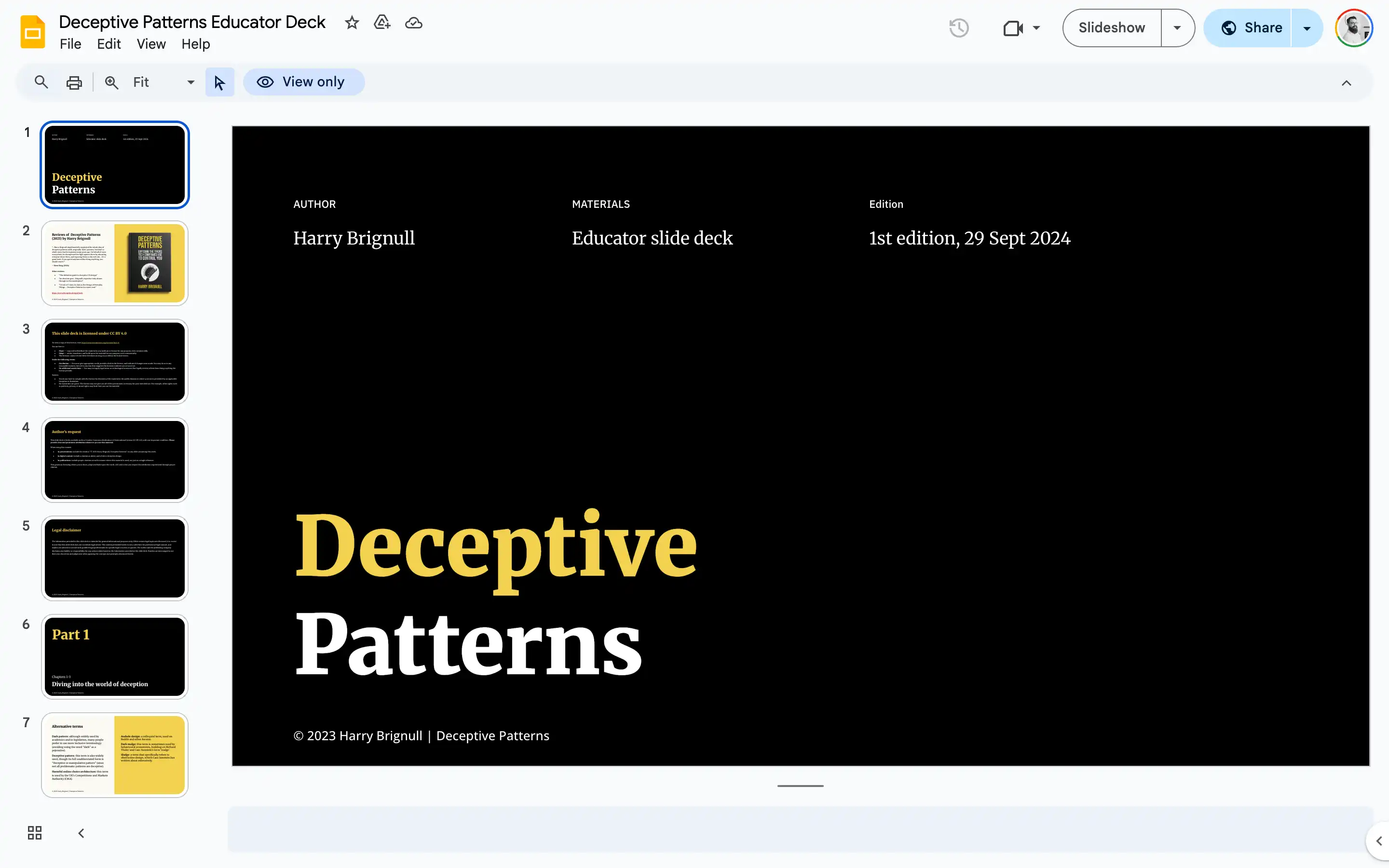Open the Help menu
This screenshot has height=868, width=1389.
(x=196, y=44)
